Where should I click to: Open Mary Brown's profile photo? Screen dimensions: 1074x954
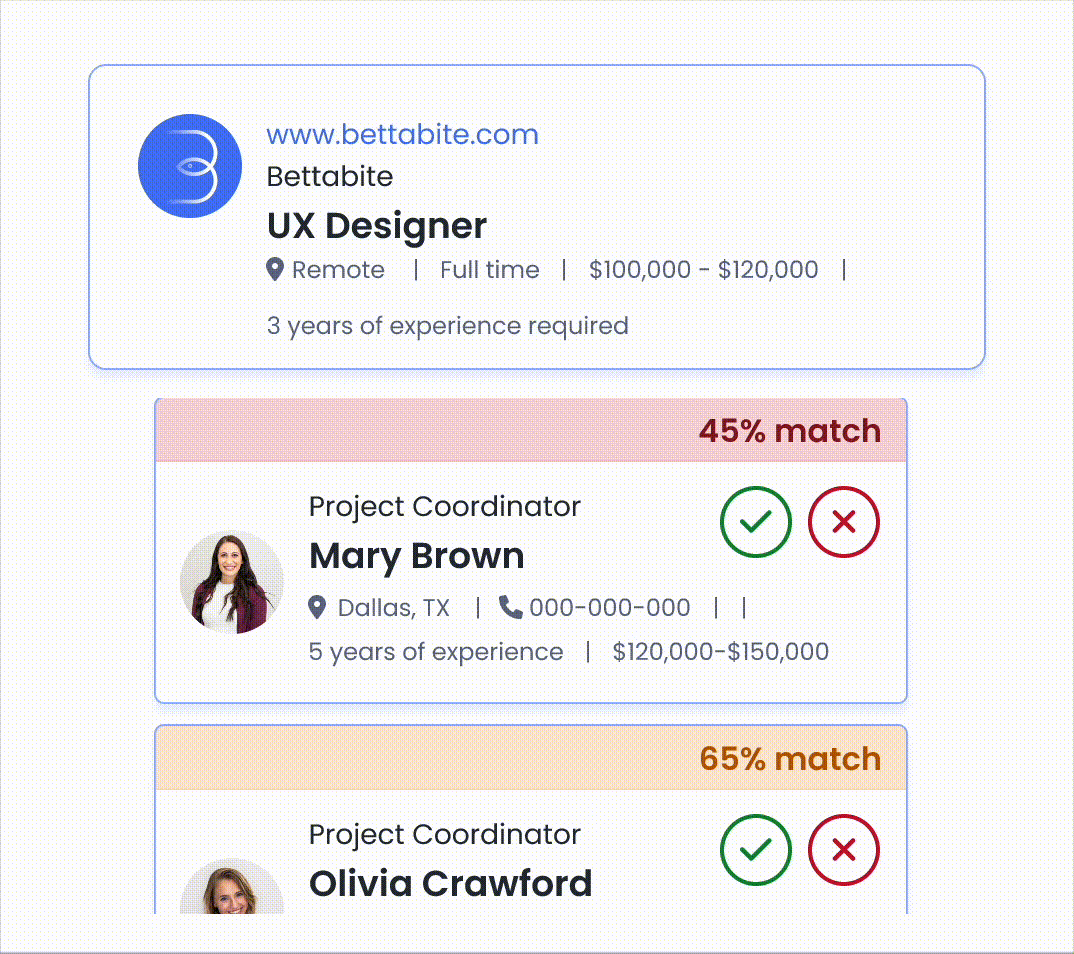click(x=232, y=582)
